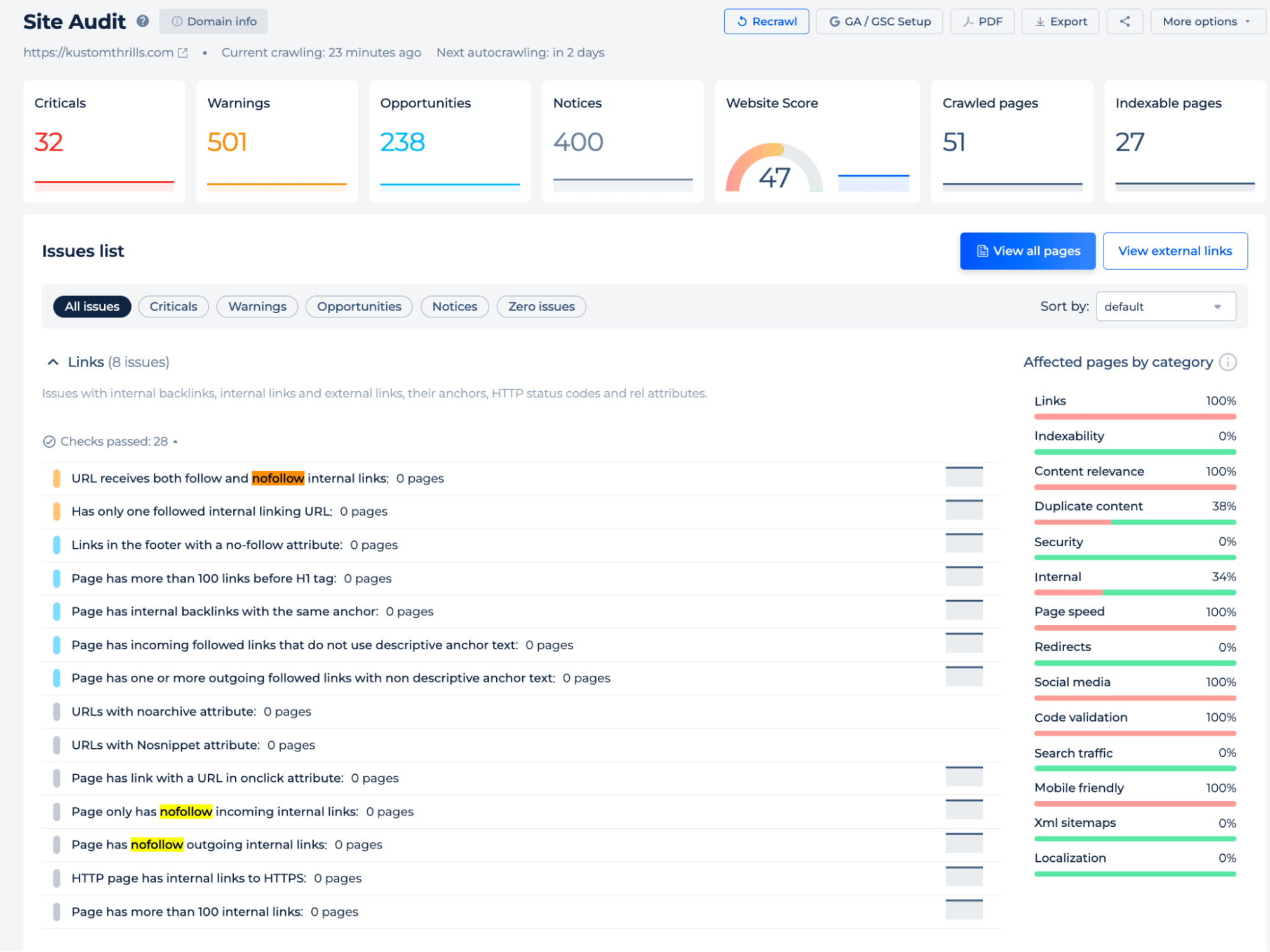Image resolution: width=1270 pixels, height=952 pixels.
Task: Click the Recrawl refresh icon
Action: coord(741,21)
